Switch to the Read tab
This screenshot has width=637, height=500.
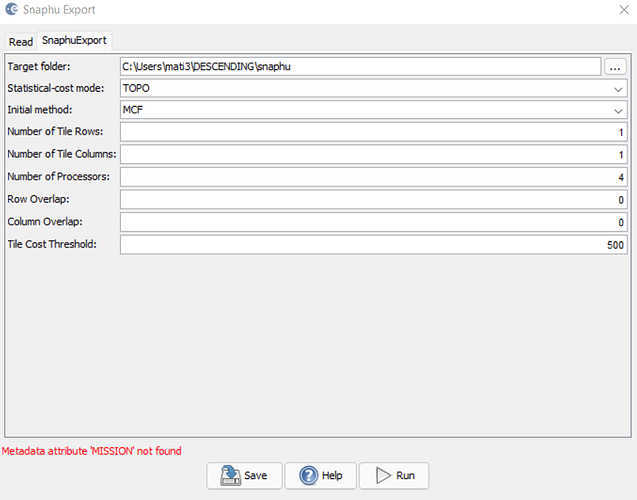(21, 42)
